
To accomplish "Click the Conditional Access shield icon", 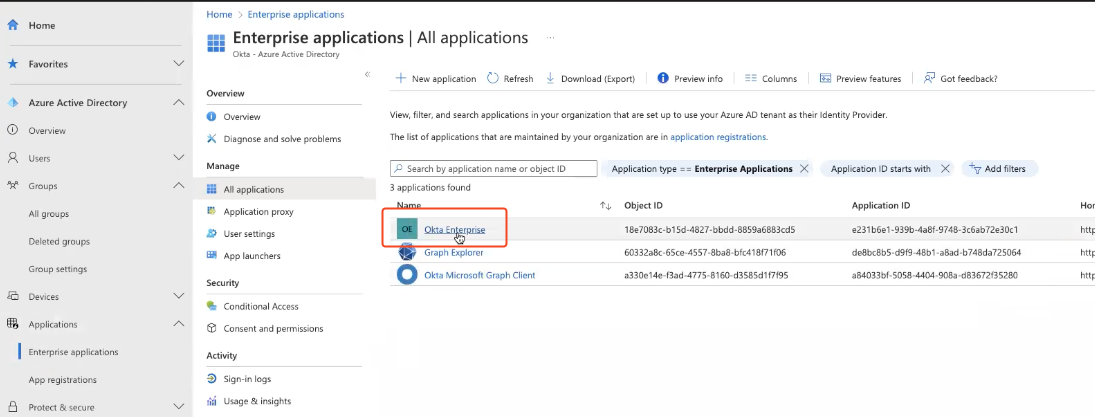I will [211, 306].
